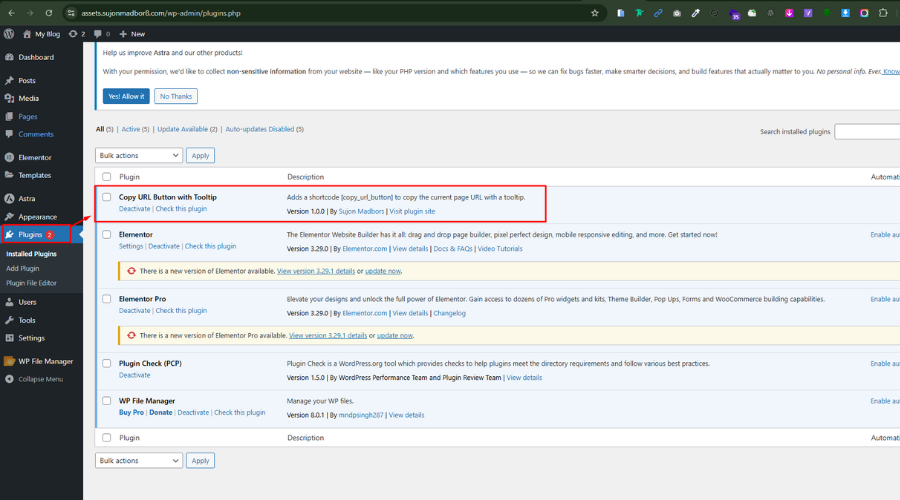This screenshot has width=900, height=500.
Task: Click the Plugins plug icon
Action: (9, 235)
